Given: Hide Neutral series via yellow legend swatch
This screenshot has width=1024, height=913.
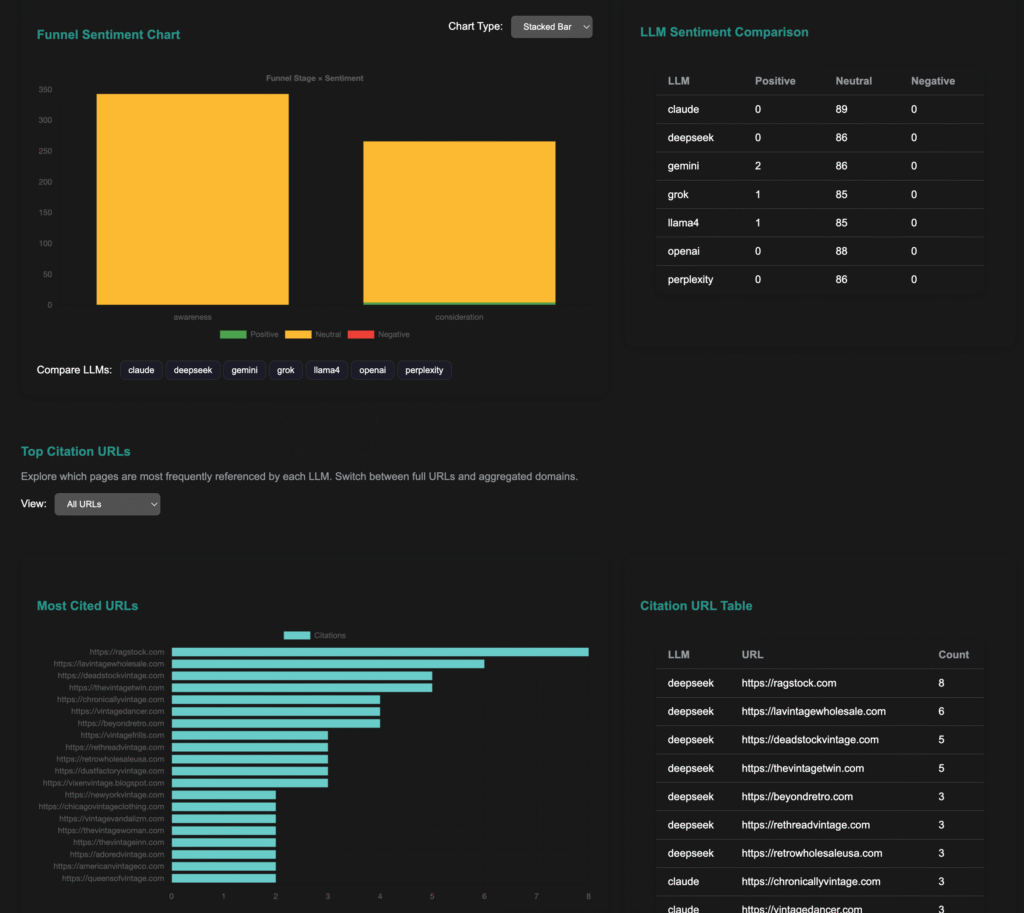Looking at the screenshot, I should (x=298, y=334).
